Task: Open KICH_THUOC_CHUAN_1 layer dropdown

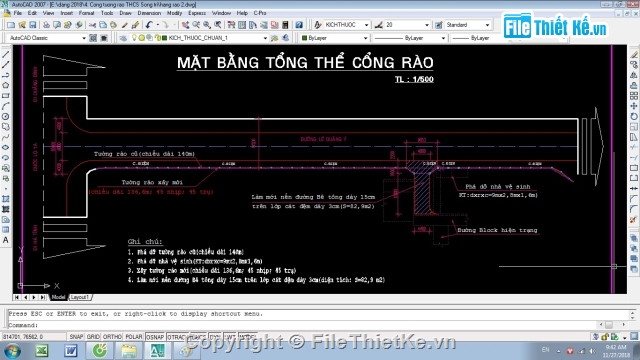Action: [x=265, y=38]
